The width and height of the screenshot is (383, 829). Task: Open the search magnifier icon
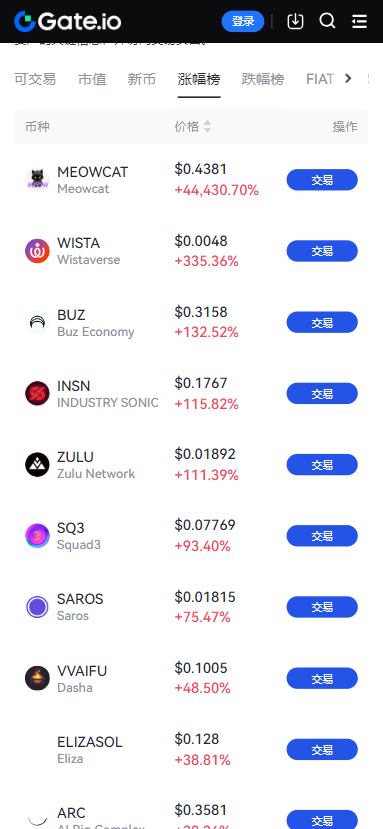pos(327,21)
